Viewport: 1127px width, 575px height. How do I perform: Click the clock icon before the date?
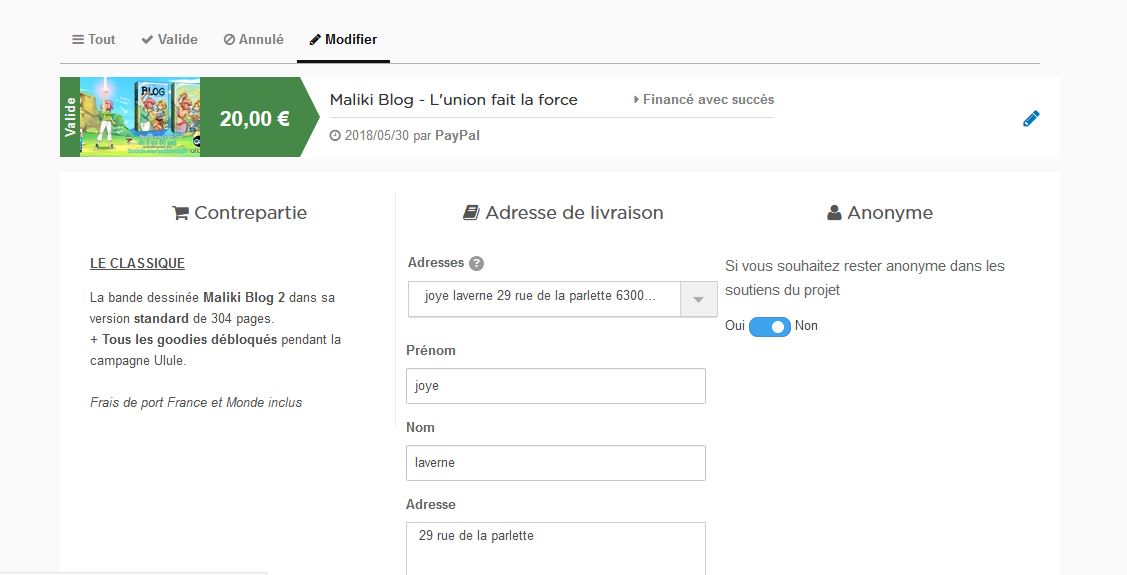[335, 136]
